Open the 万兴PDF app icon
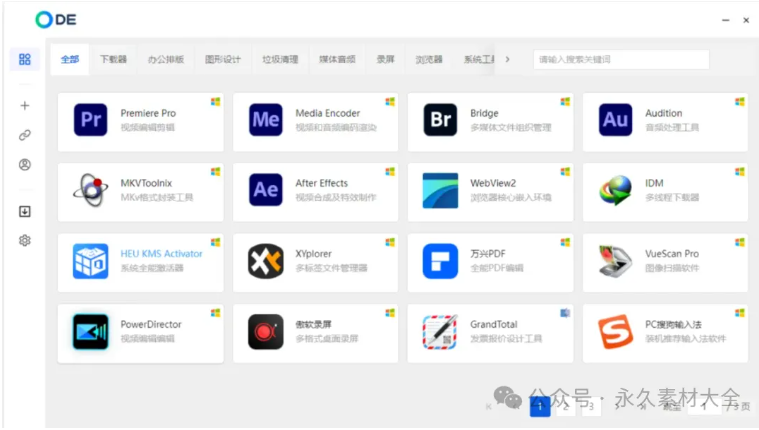 tap(440, 261)
